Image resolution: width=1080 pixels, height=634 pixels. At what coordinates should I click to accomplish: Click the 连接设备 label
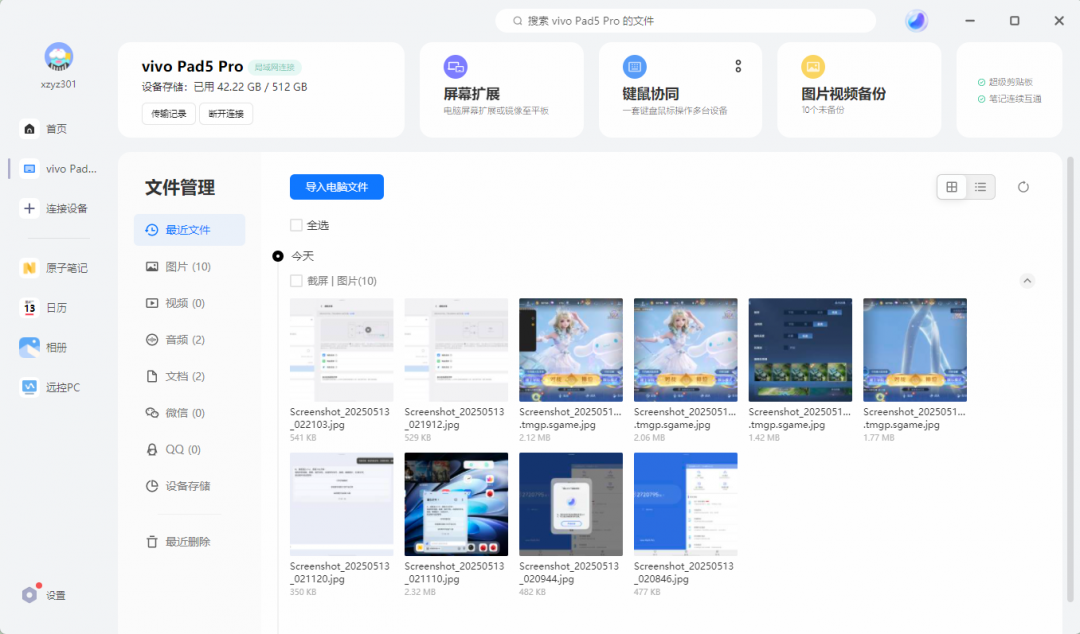click(x=67, y=209)
